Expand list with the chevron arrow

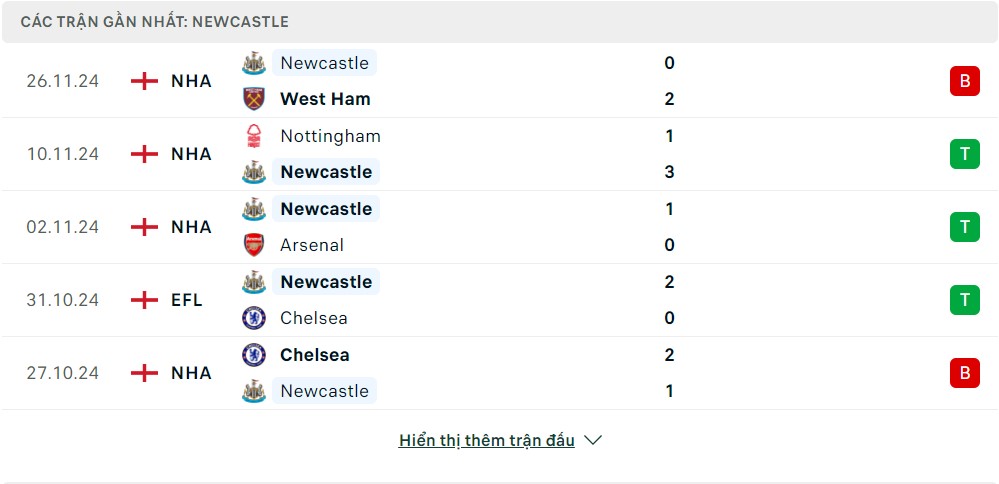click(x=593, y=440)
